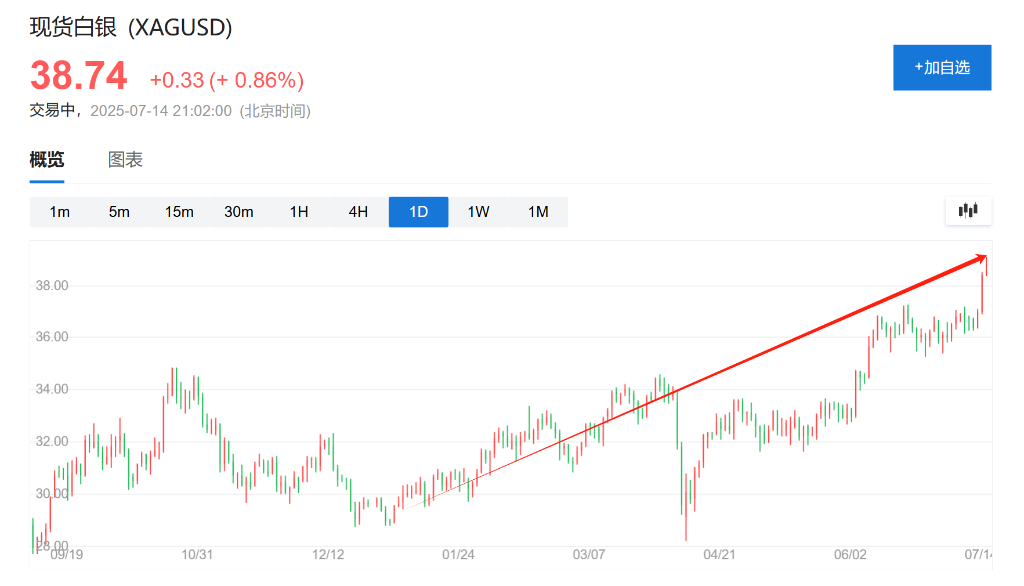Select the 1m timeframe

[x=60, y=212]
